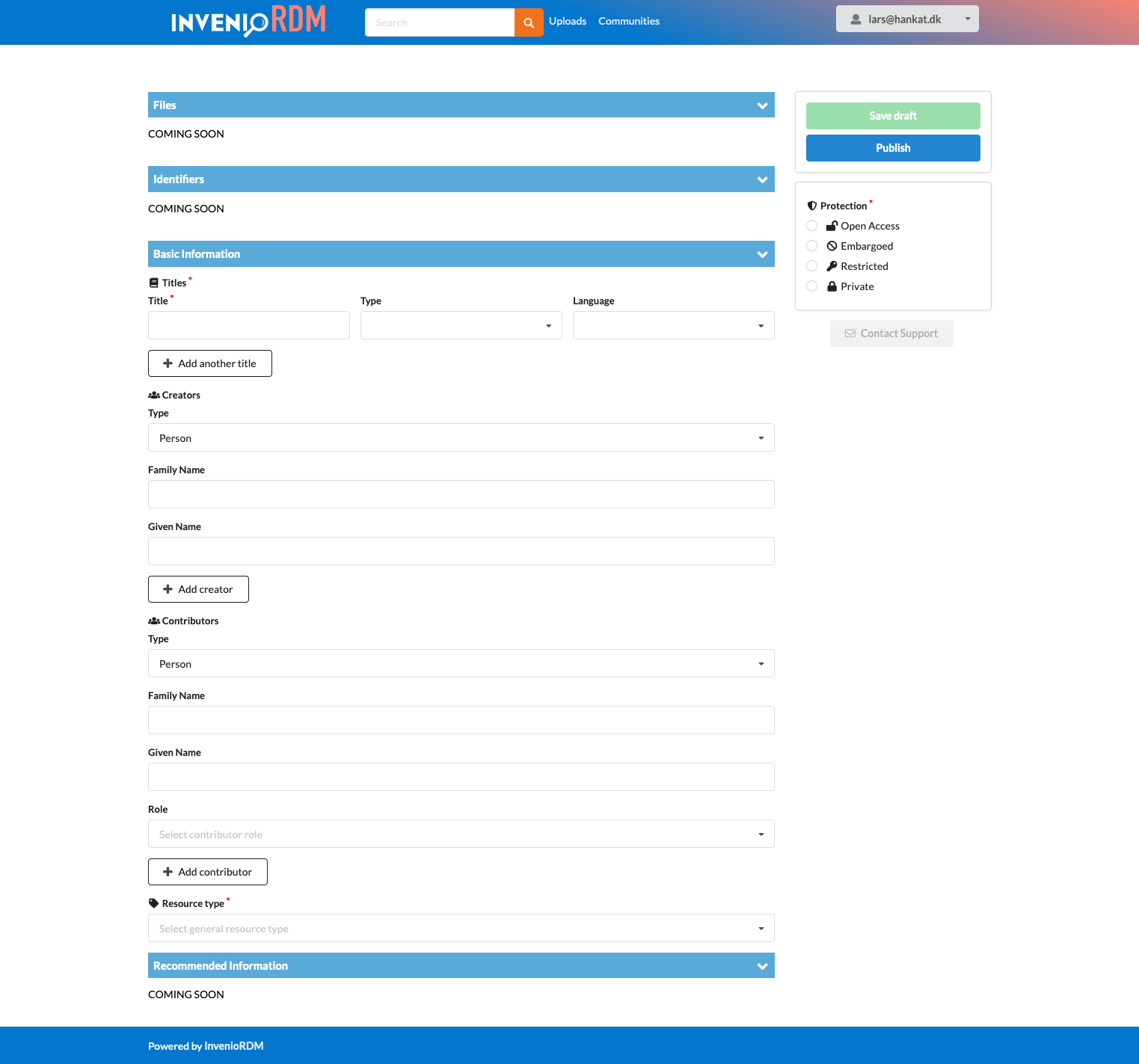Click Add another title button

click(x=210, y=363)
